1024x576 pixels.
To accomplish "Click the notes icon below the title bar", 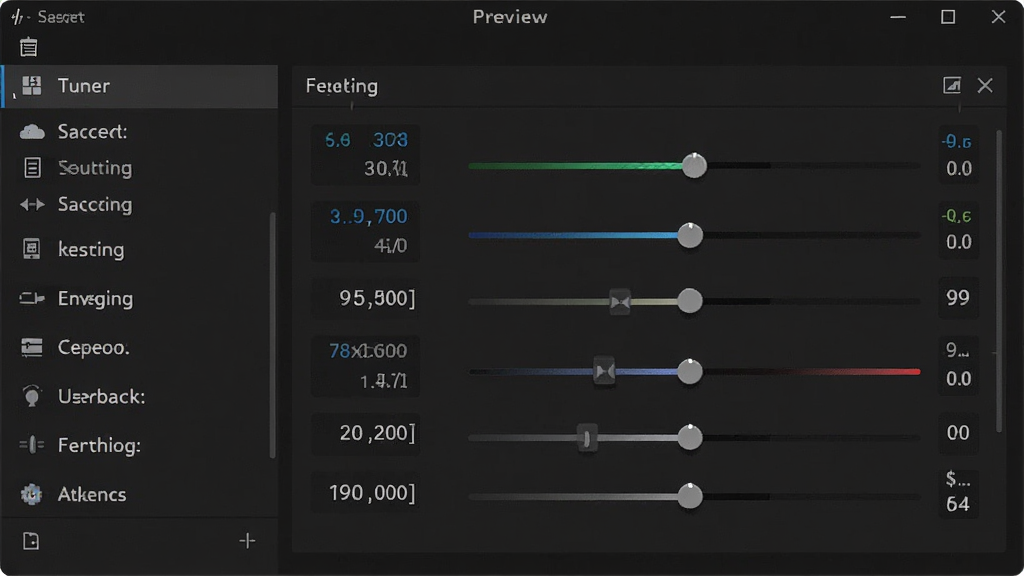I will pos(28,47).
